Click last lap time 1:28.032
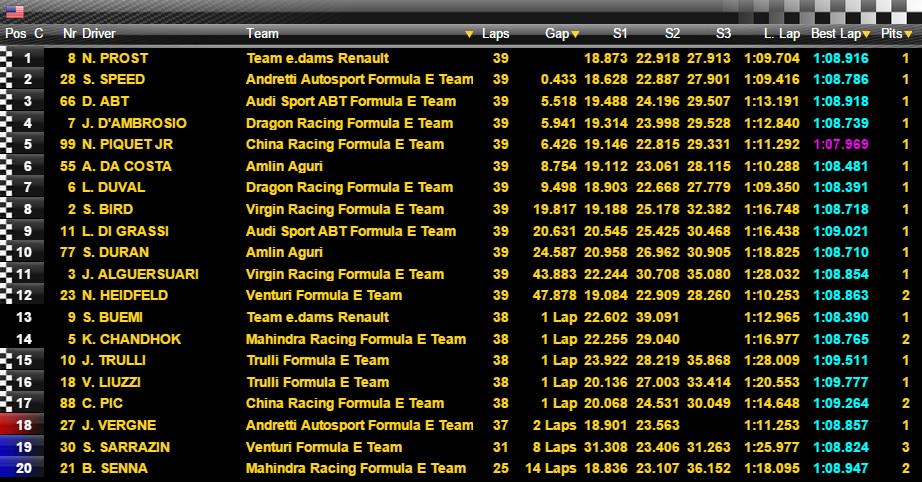922x482 pixels. click(x=772, y=274)
